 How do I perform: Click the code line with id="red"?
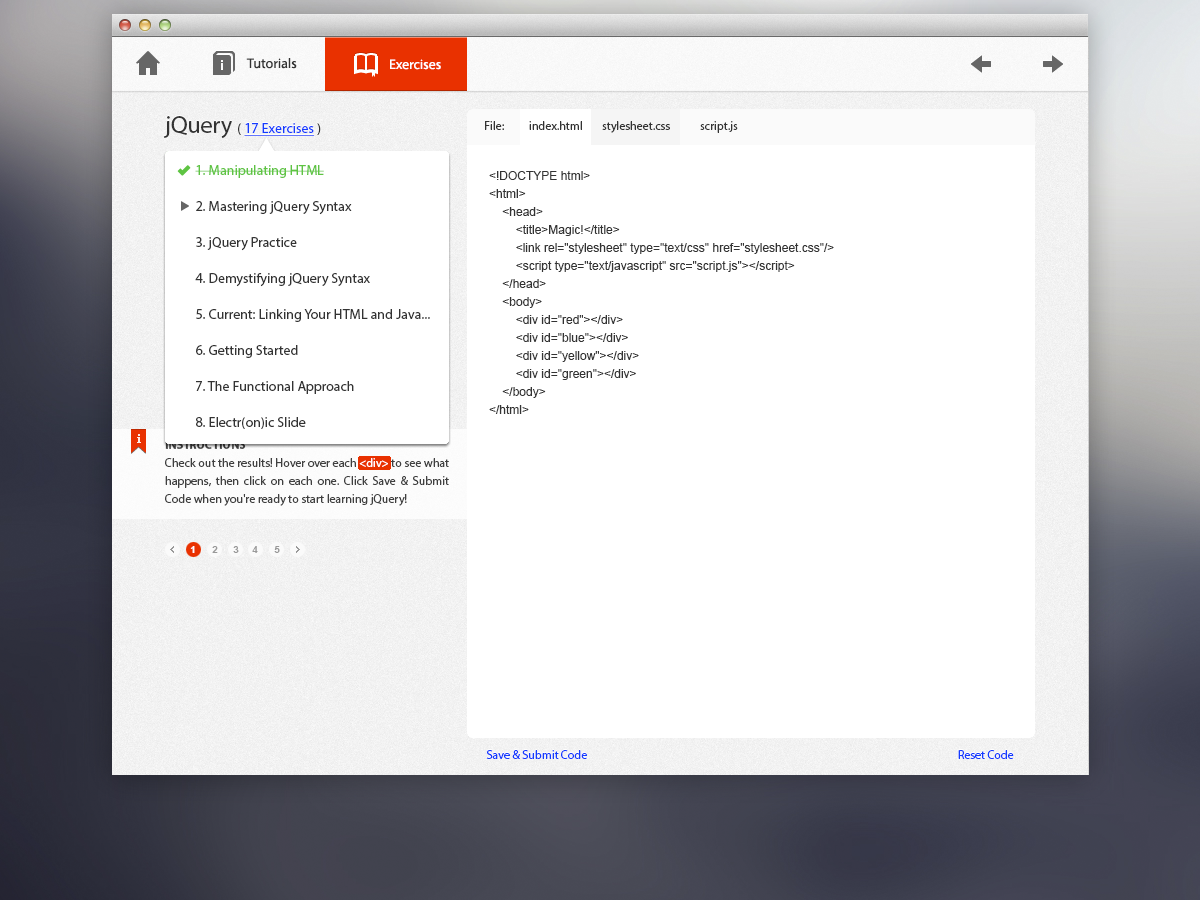pos(569,320)
